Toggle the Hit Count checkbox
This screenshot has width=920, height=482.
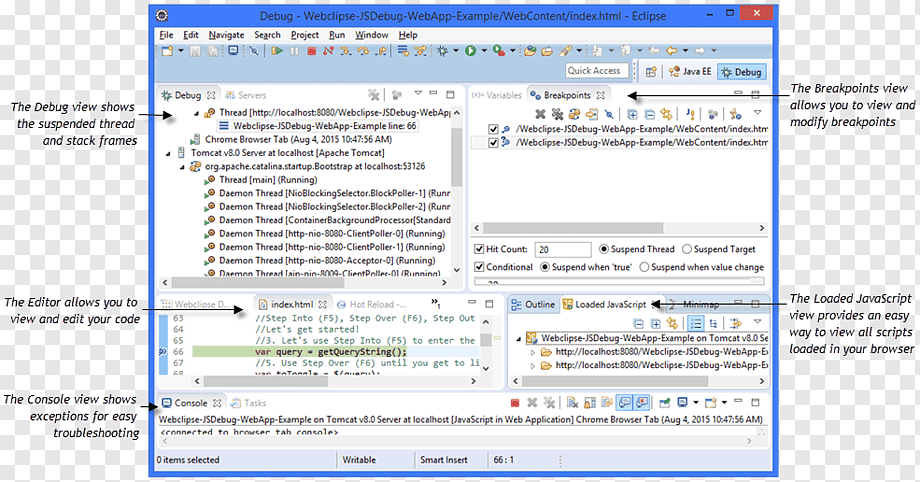479,249
